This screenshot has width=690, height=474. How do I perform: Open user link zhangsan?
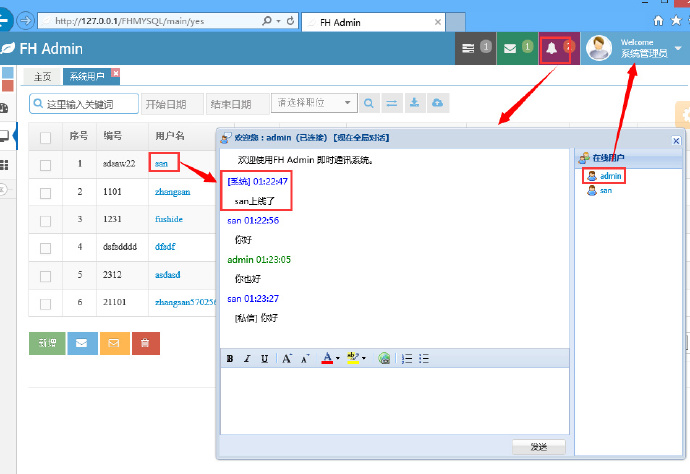tap(172, 192)
